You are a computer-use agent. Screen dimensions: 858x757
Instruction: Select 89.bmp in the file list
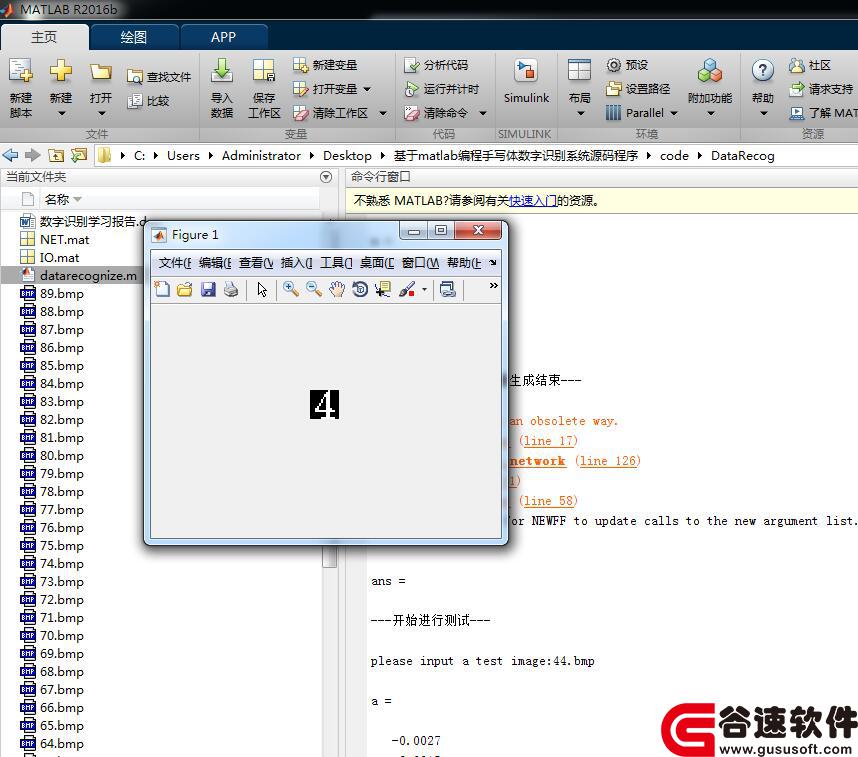point(61,294)
